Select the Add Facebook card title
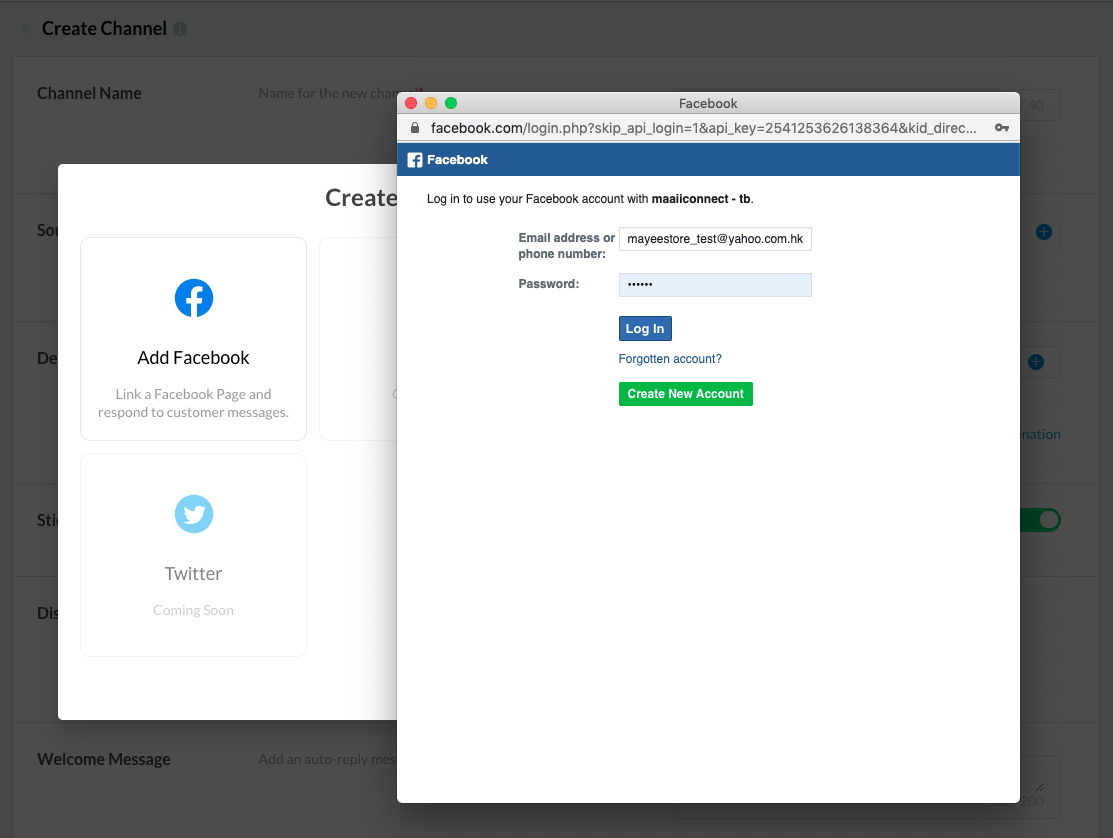The width and height of the screenshot is (1113, 838). point(193,358)
